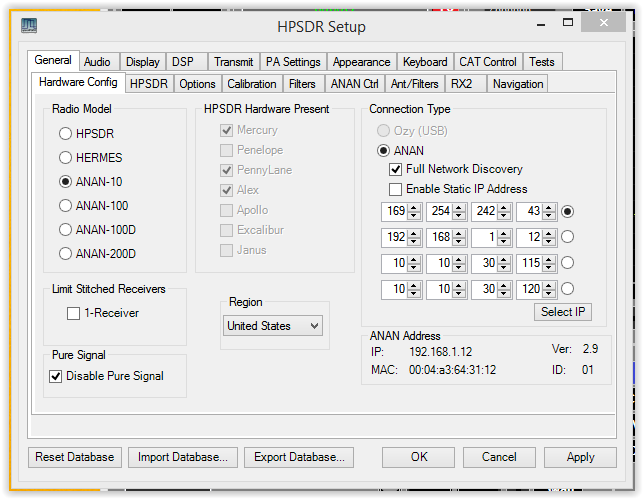Click the HPSDR Setup window app icon
The width and height of the screenshot is (643, 499).
pyautogui.click(x=29, y=25)
